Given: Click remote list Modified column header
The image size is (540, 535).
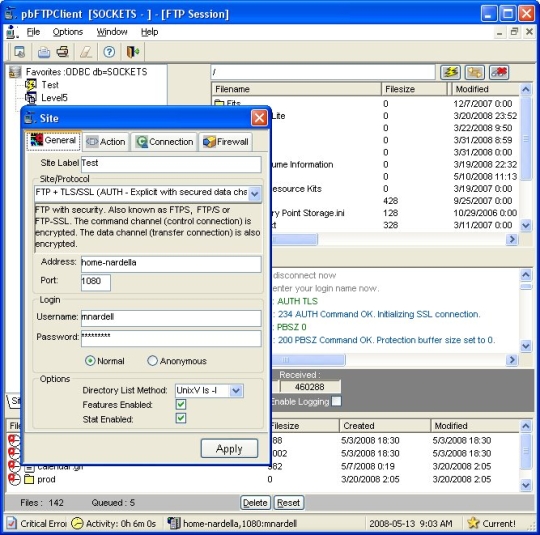Looking at the screenshot, I should click(x=486, y=89).
